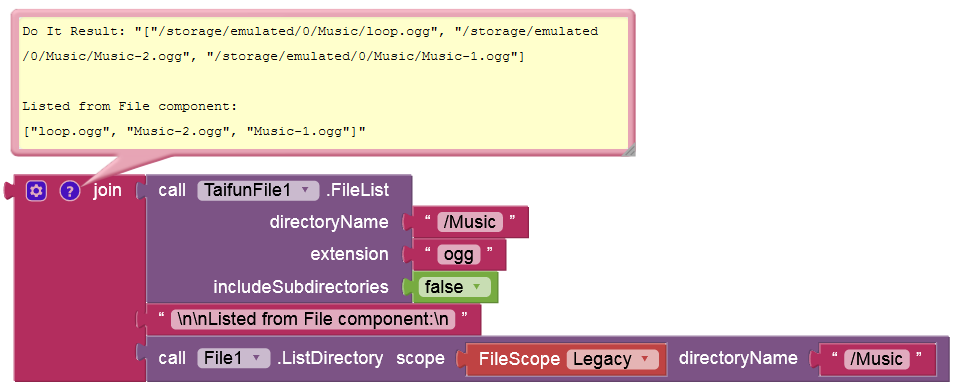The image size is (954, 389).
Task: Click the directoryName label on ListDirectory block
Action: [737, 358]
